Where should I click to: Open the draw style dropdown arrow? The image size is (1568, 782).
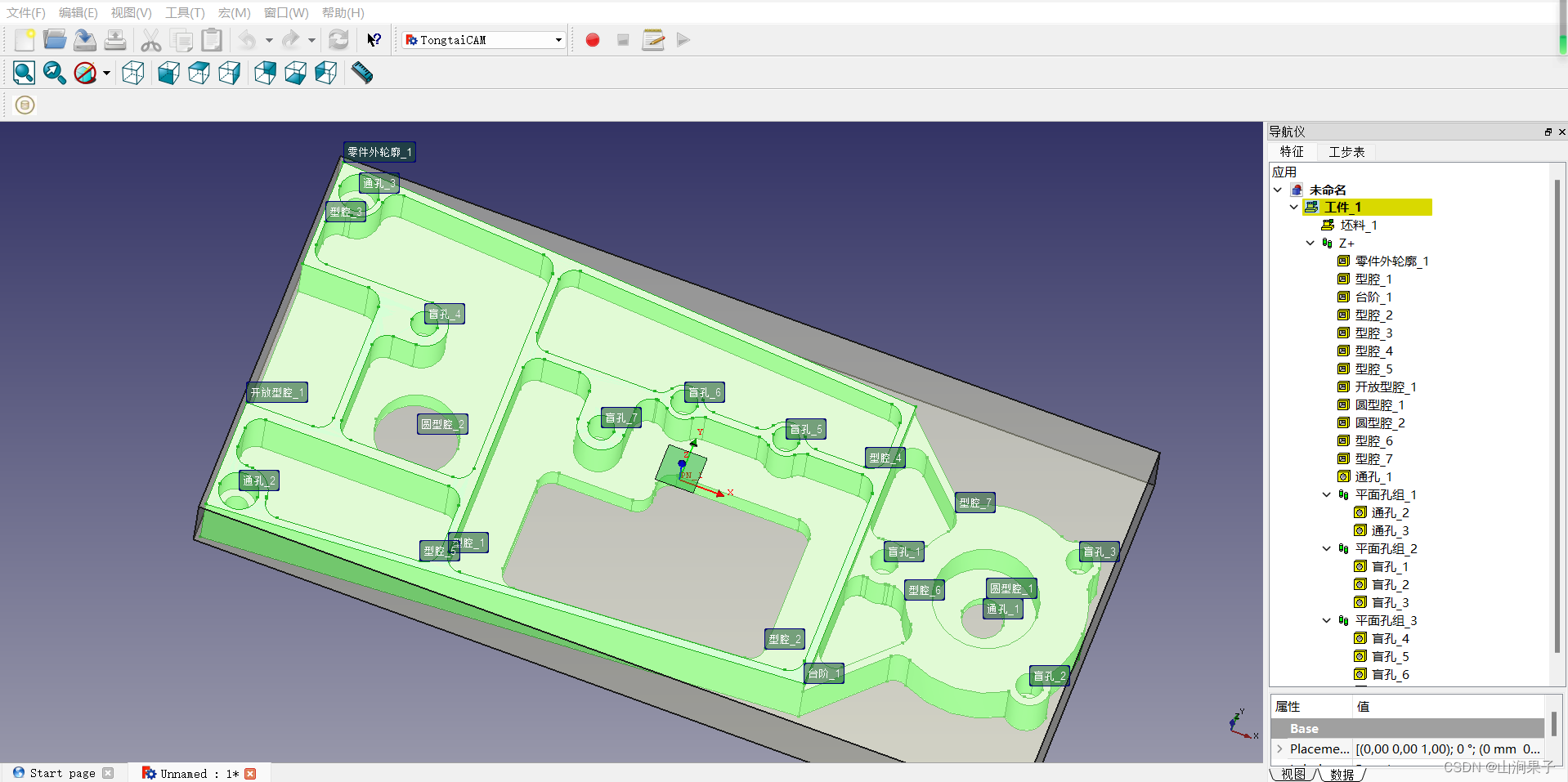(106, 73)
